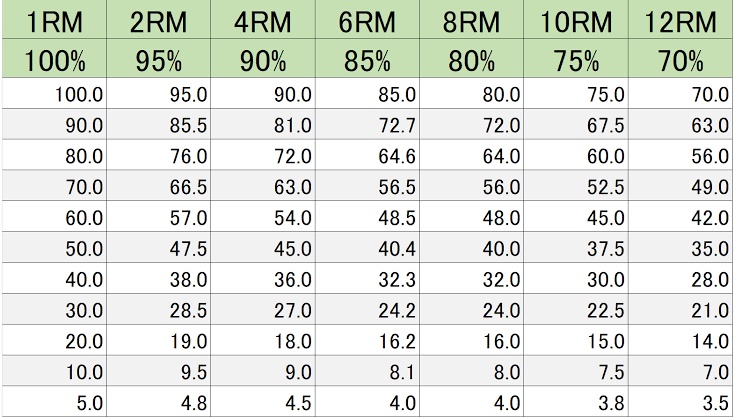Select the cell containing 64.6
Screen dimensions: 735x417
[368, 156]
